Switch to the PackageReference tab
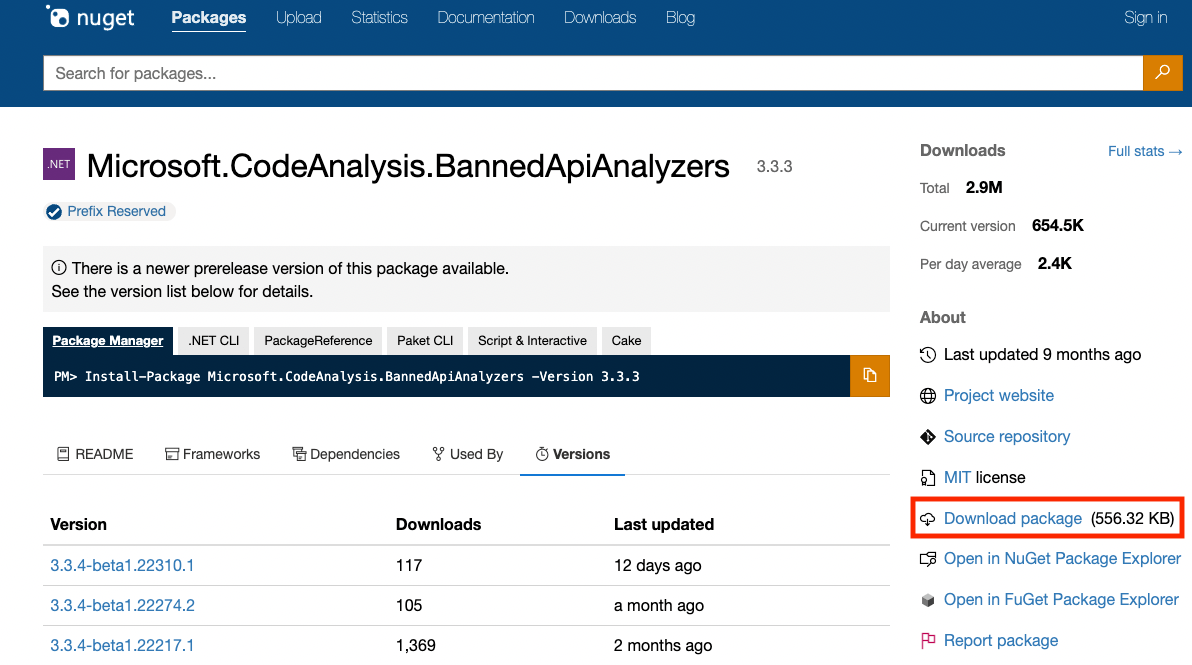The image size is (1192, 665). tap(318, 340)
